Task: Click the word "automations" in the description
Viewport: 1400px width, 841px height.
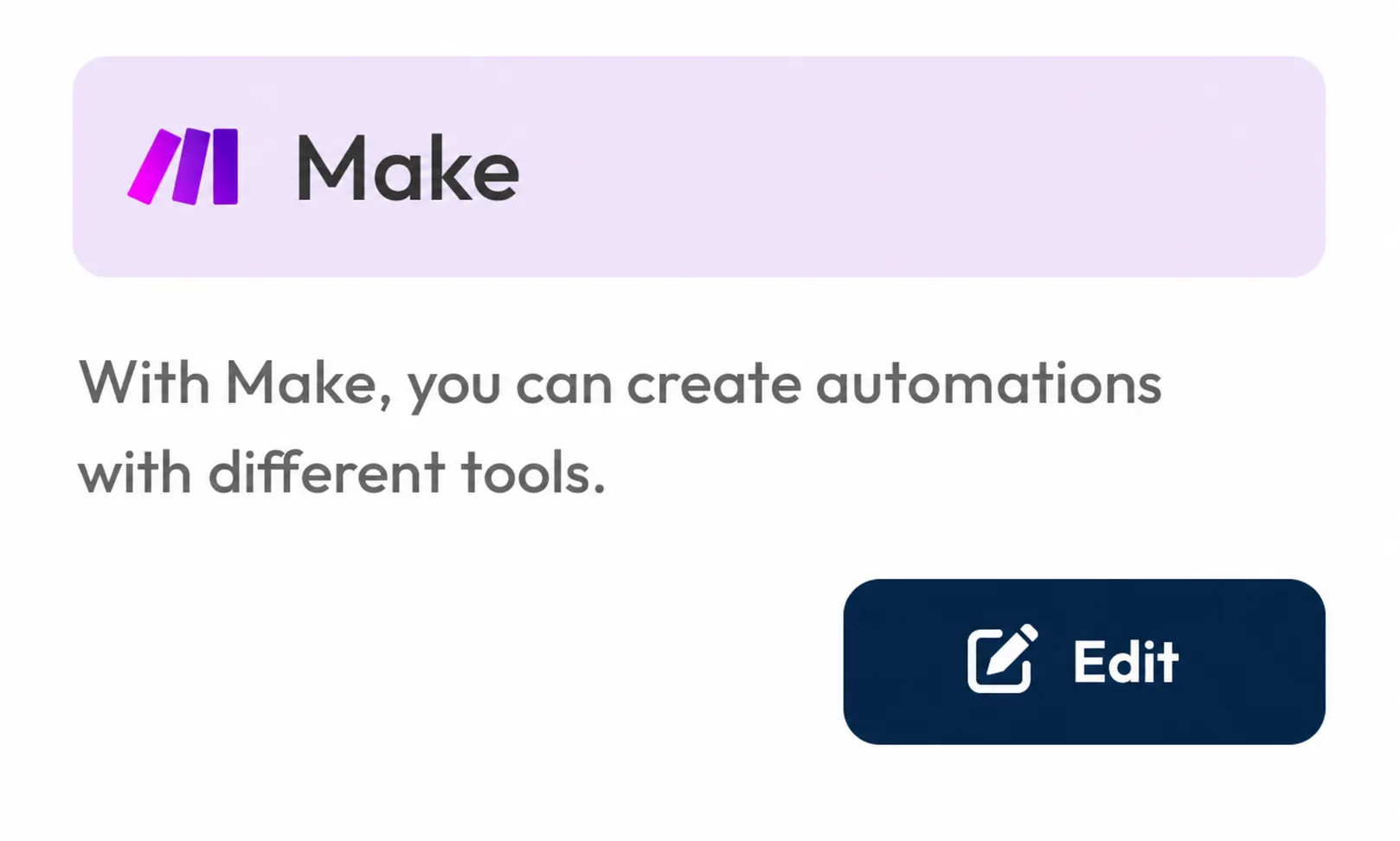Action: click(989, 384)
